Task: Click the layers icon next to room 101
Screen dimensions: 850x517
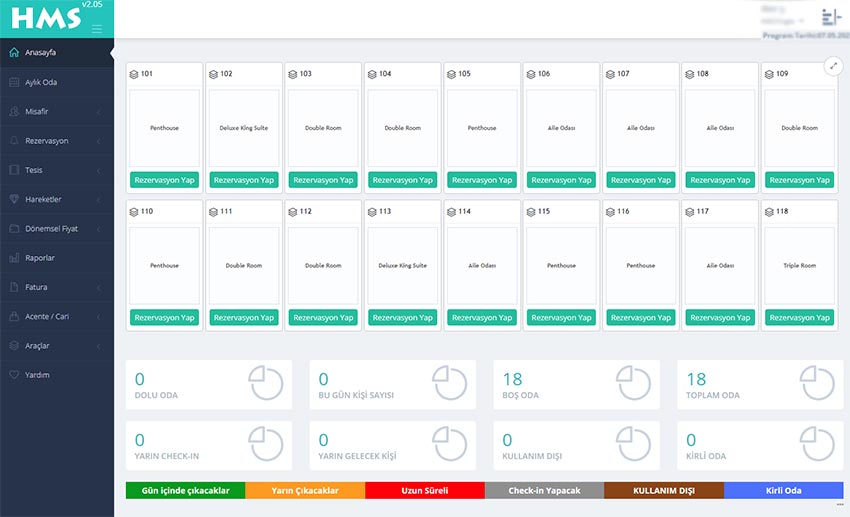Action: 134,74
